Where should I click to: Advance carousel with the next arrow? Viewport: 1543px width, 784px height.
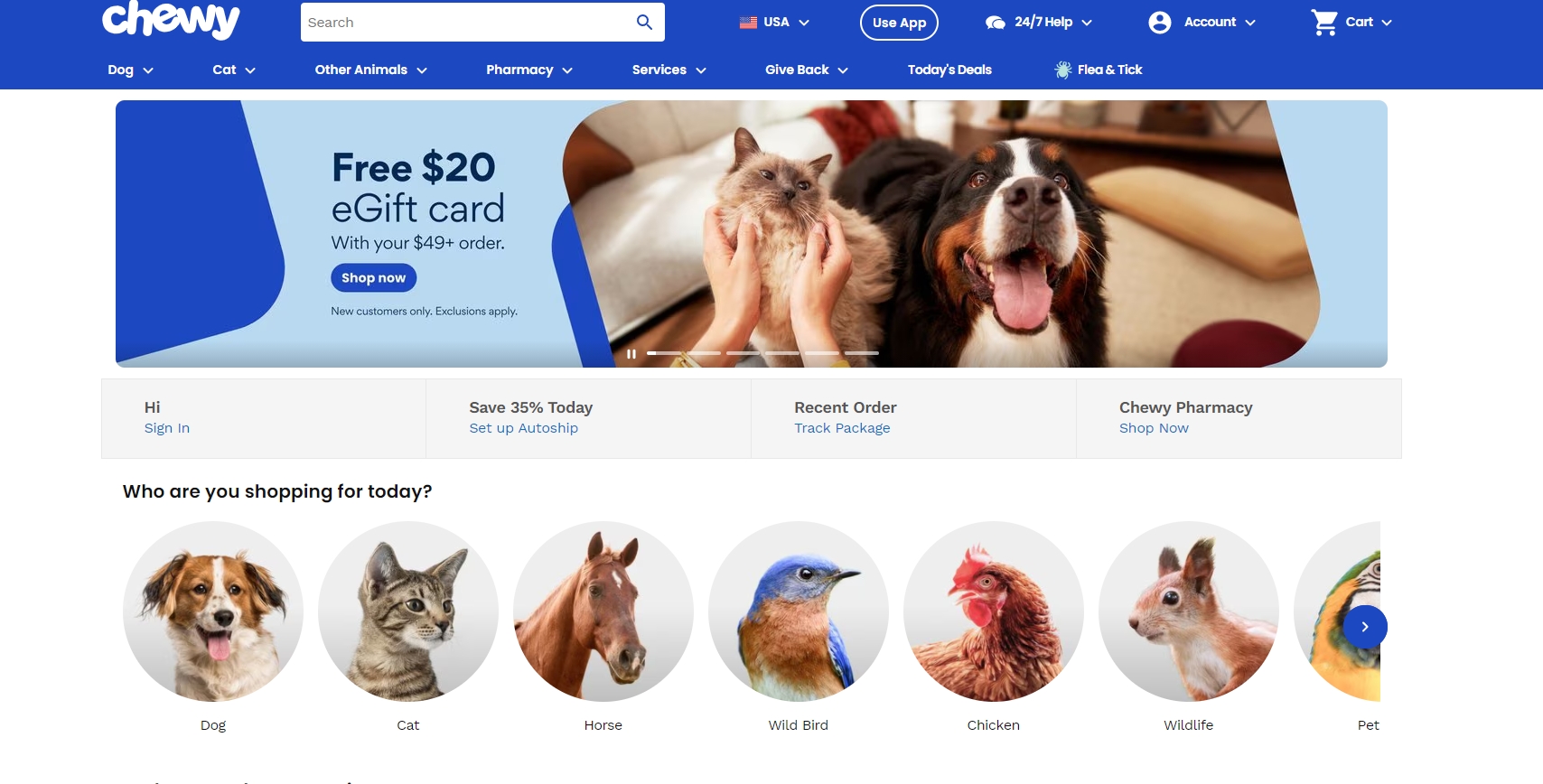pos(1365,626)
